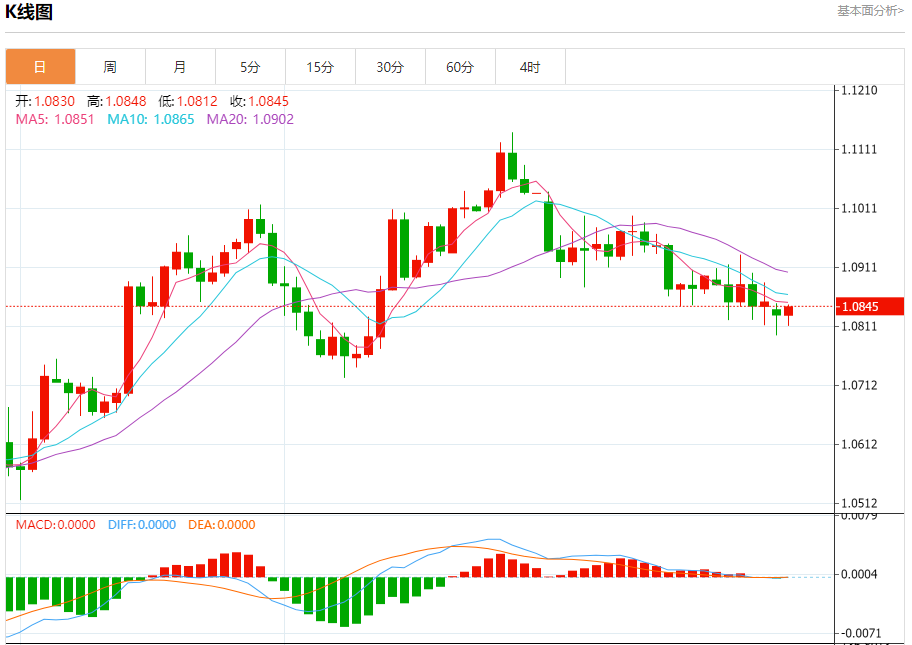Click the MA10: 1.0865 label
The image size is (912, 645).
151,119
